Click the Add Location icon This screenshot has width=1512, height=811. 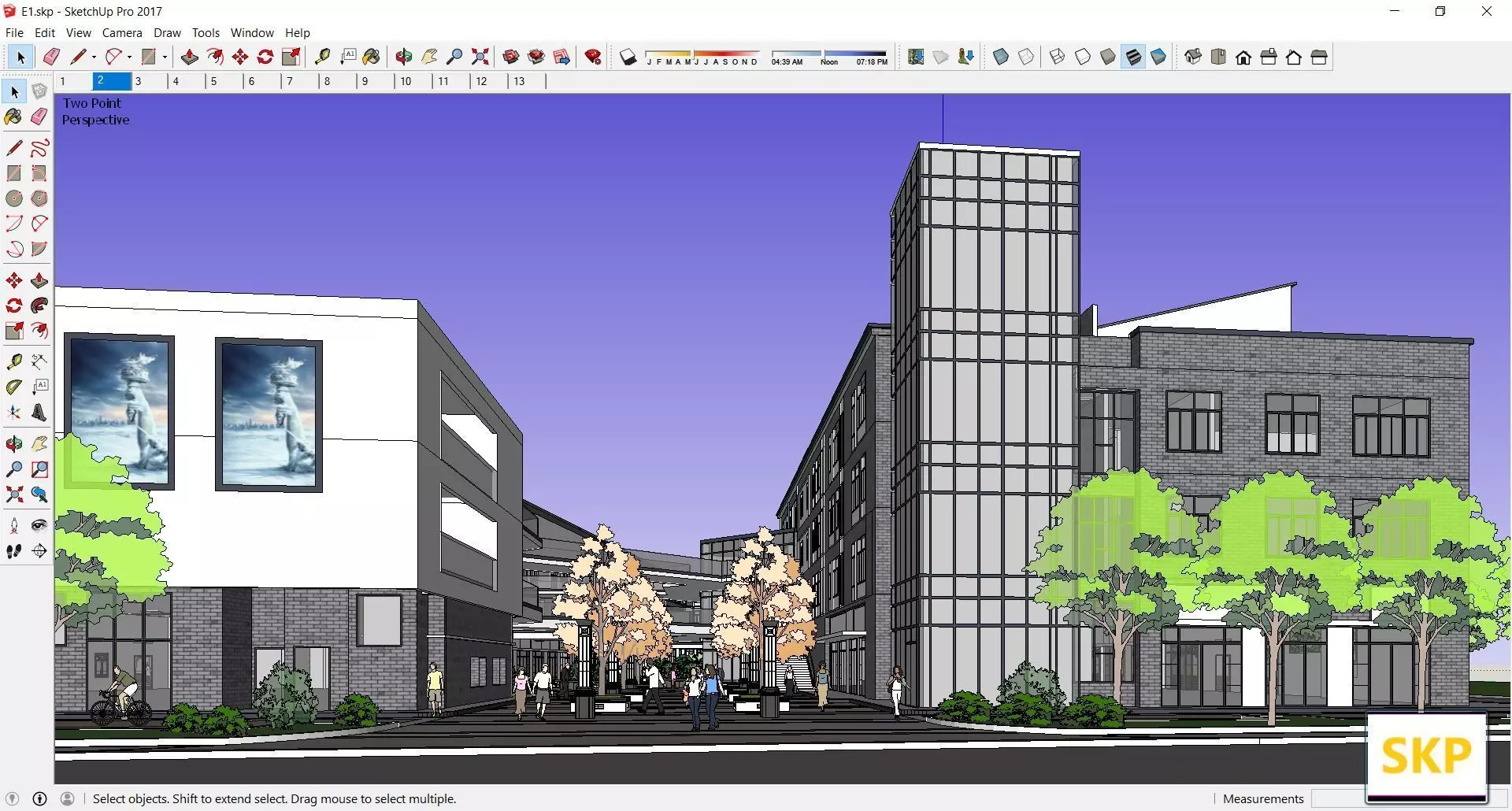(916, 57)
